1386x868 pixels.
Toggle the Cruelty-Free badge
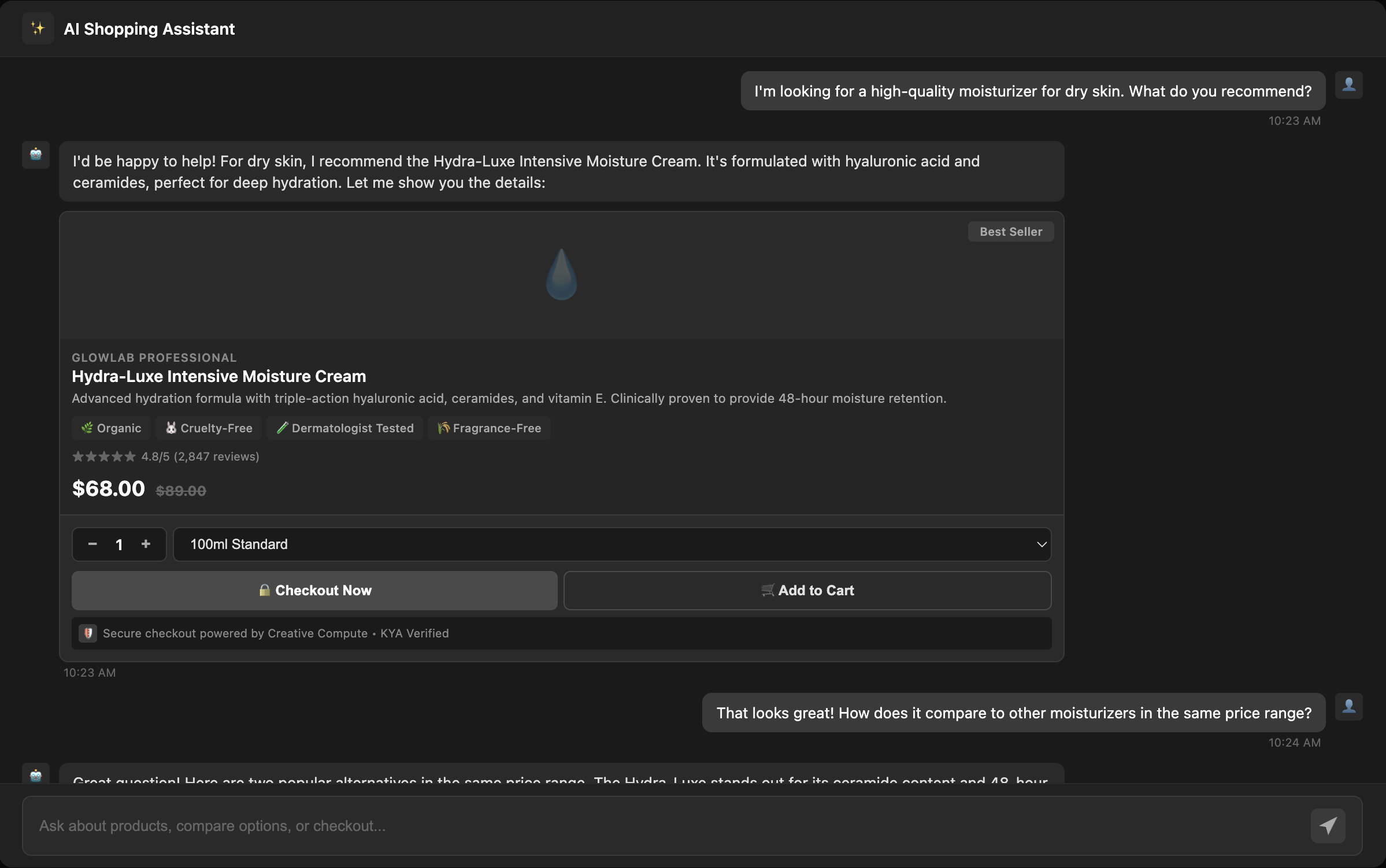208,428
